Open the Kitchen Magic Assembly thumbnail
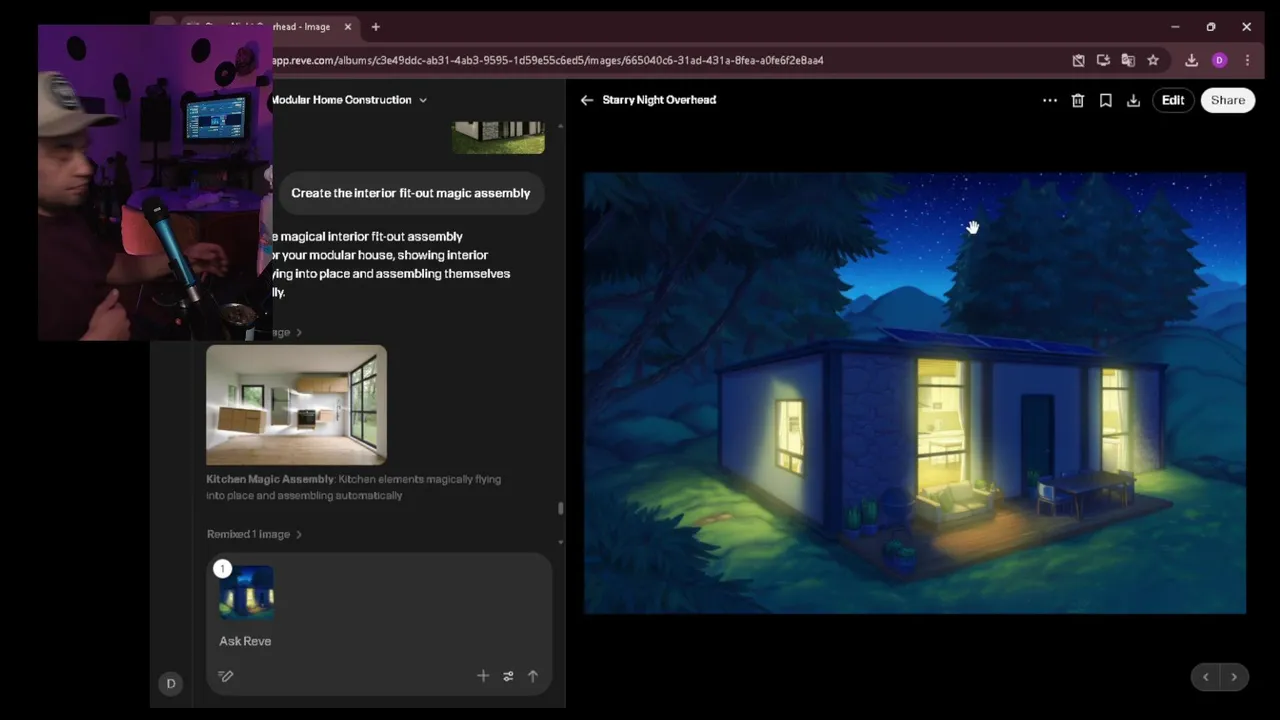1280x720 pixels. (x=296, y=405)
